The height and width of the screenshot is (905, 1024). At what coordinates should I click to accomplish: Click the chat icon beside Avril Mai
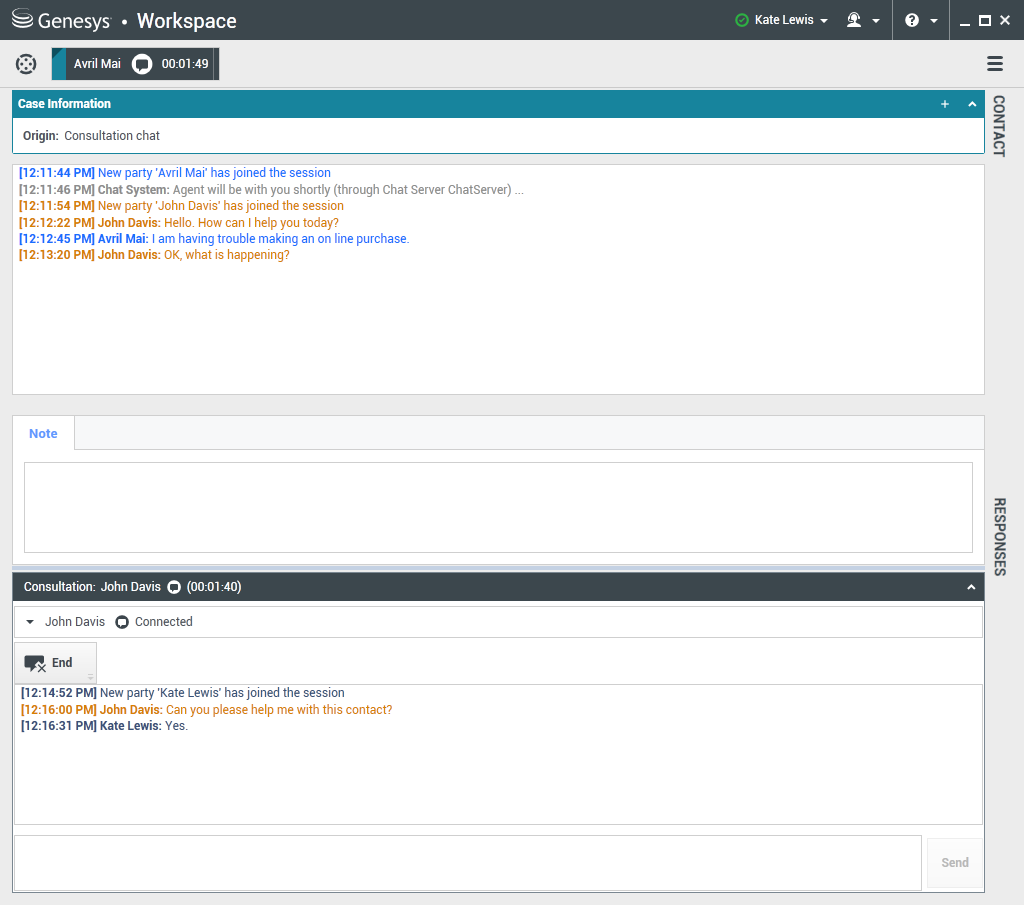[x=142, y=64]
